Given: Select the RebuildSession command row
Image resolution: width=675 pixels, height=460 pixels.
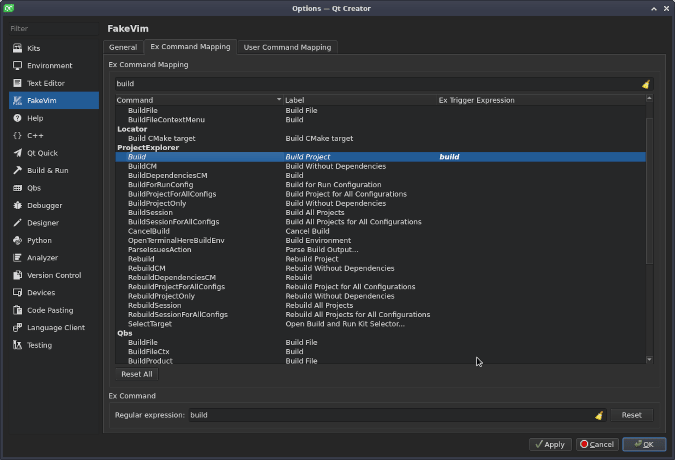Looking at the screenshot, I should [155, 305].
